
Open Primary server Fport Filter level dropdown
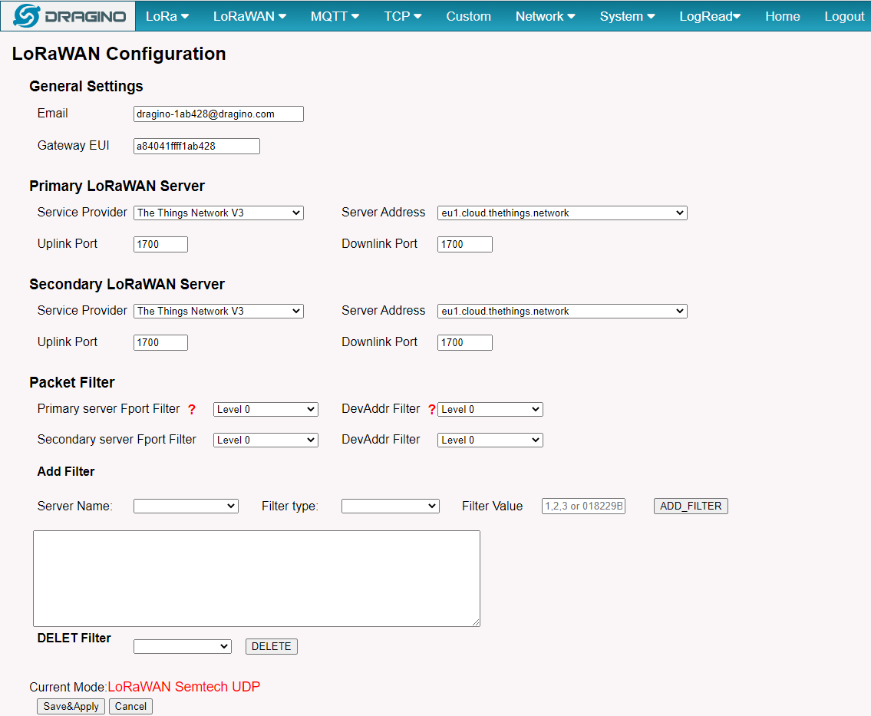tap(266, 409)
